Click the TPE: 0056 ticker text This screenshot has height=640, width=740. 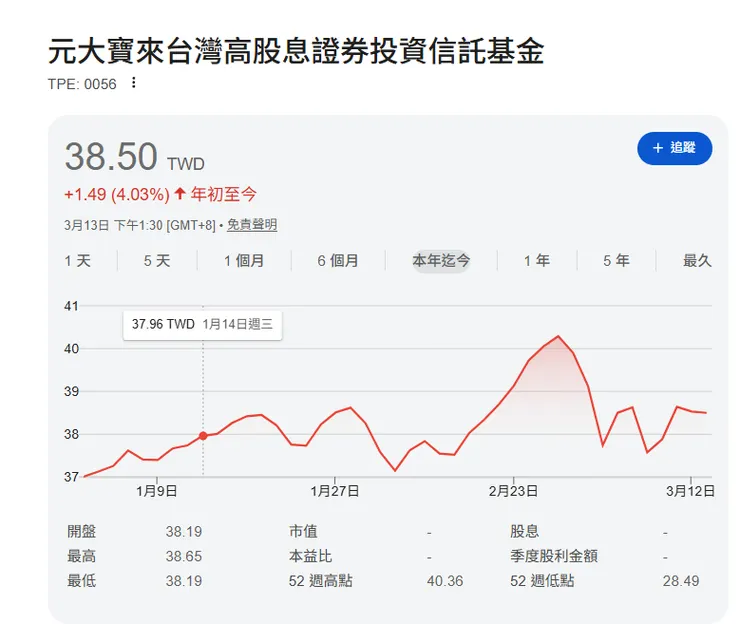[x=82, y=84]
